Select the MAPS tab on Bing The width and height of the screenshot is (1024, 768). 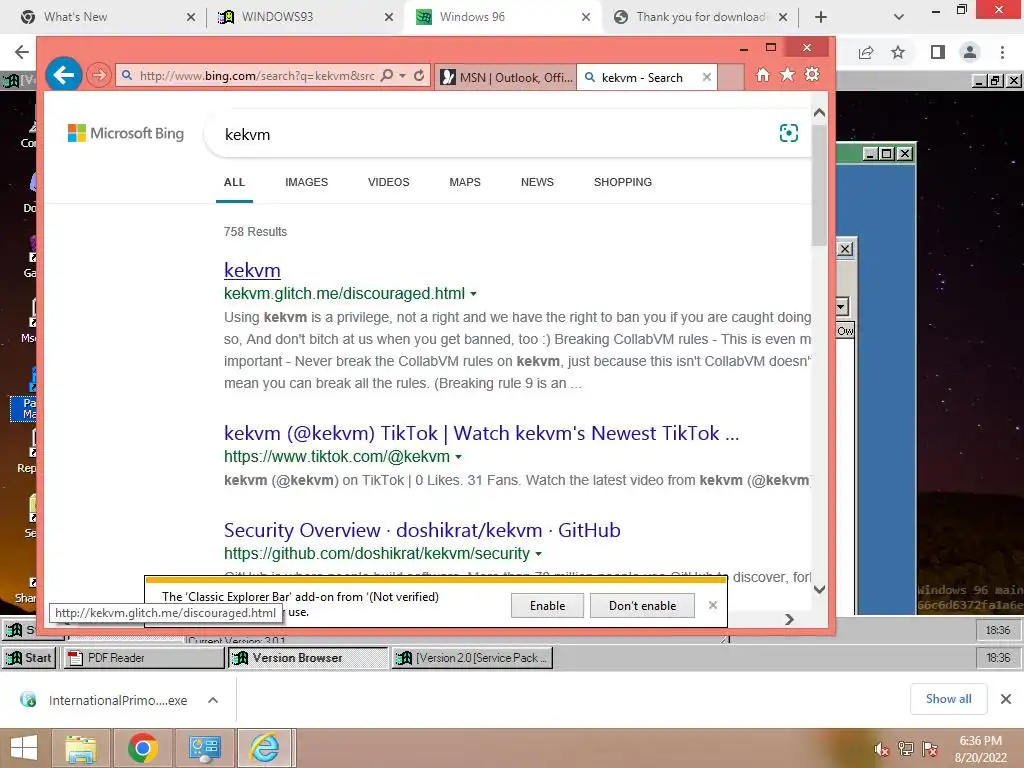pos(465,182)
